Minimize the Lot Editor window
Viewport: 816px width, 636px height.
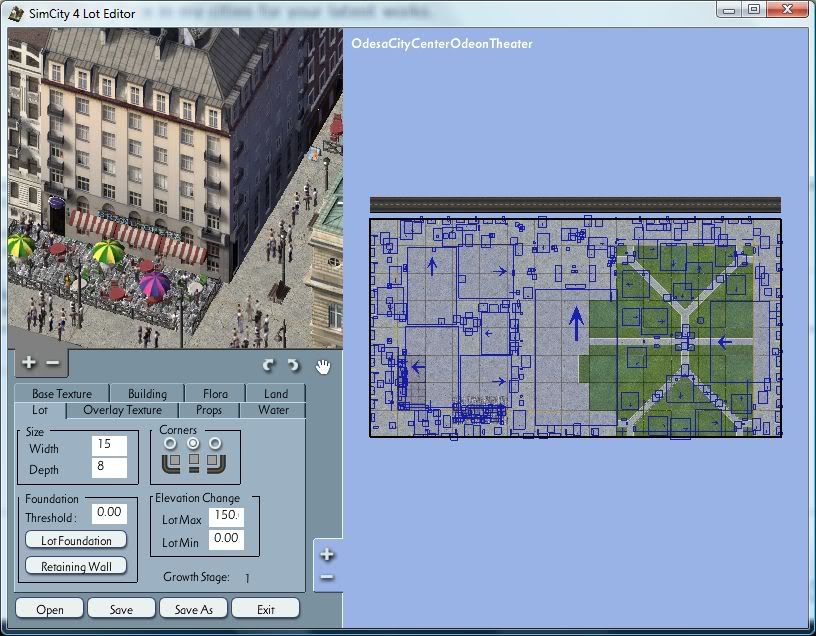tap(729, 10)
